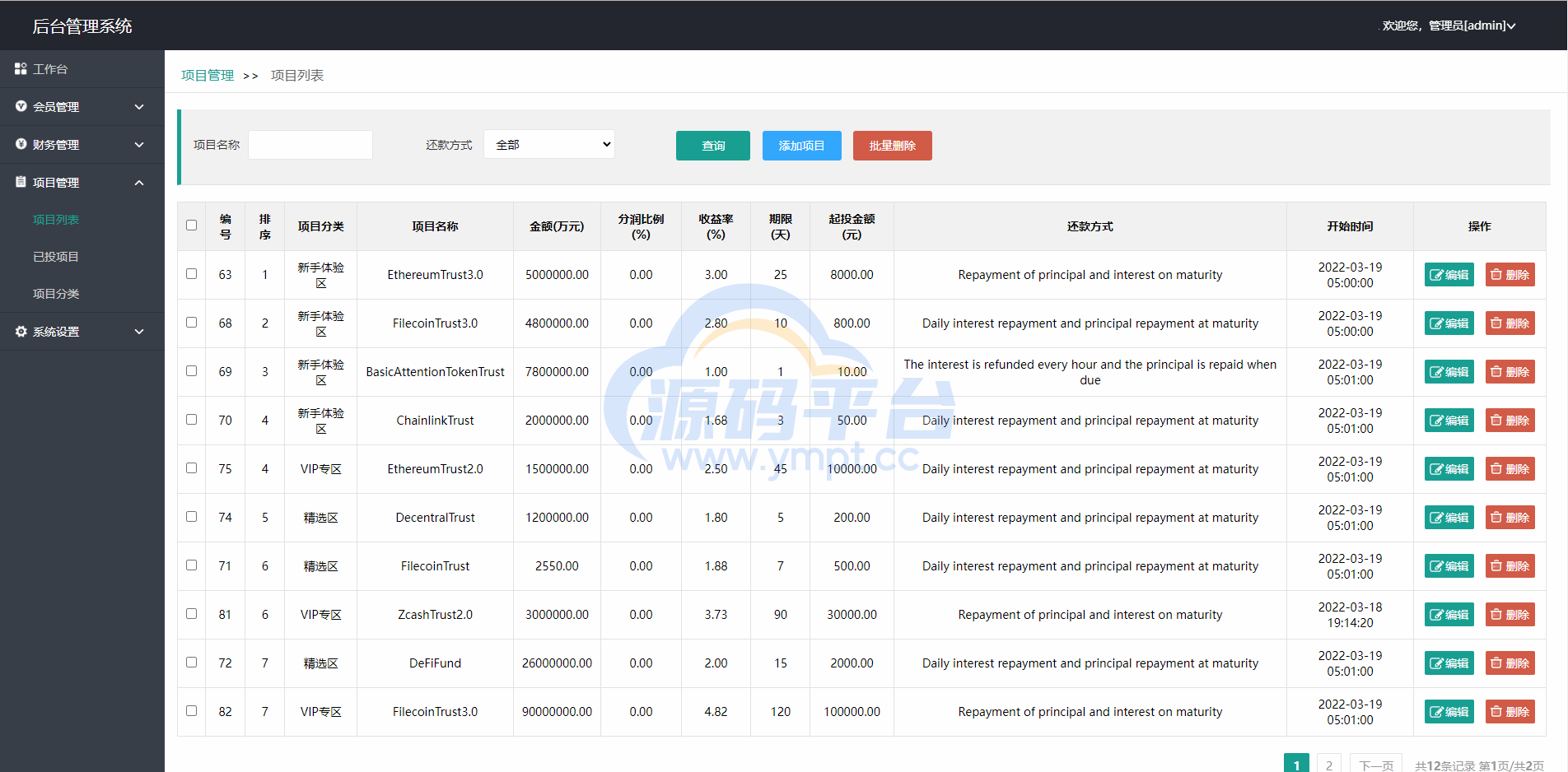Focus the 项目名称 search input field
1568x772 pixels.
(310, 145)
